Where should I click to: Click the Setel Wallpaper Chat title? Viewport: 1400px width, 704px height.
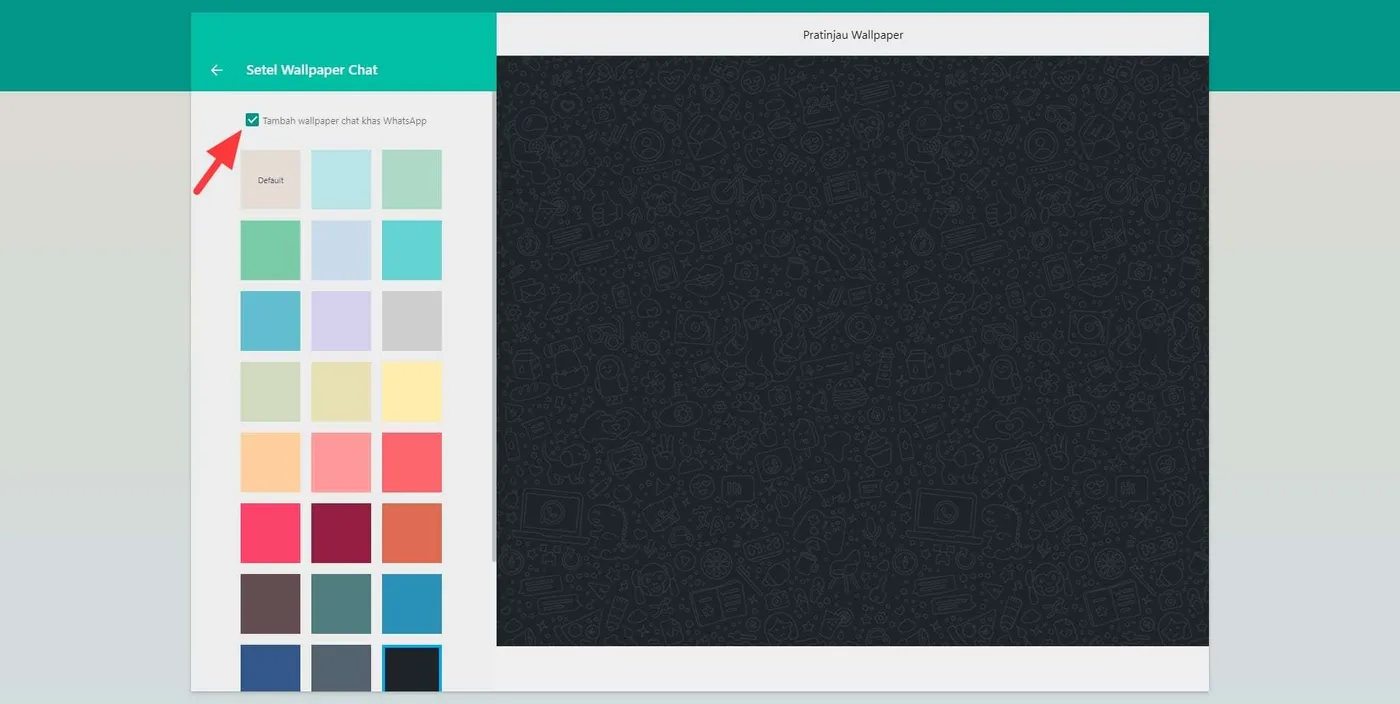[x=312, y=70]
